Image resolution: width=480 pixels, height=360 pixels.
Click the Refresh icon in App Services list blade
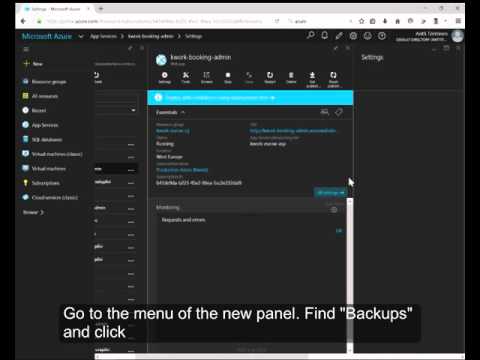tap(98, 77)
